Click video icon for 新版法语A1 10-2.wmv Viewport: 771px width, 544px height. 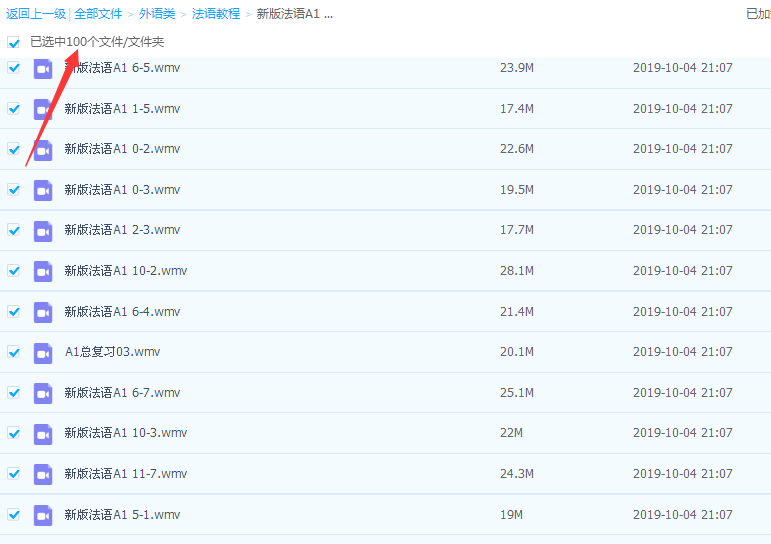point(43,271)
